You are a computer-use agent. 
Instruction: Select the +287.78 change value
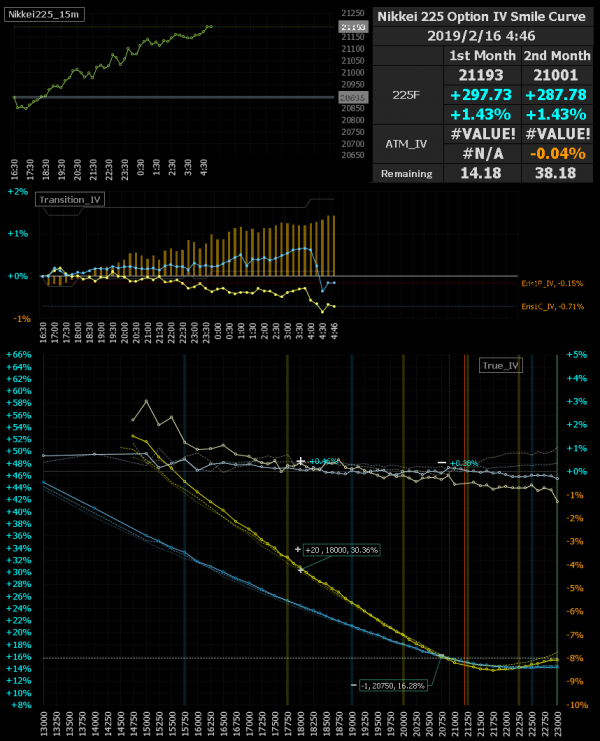[556, 95]
